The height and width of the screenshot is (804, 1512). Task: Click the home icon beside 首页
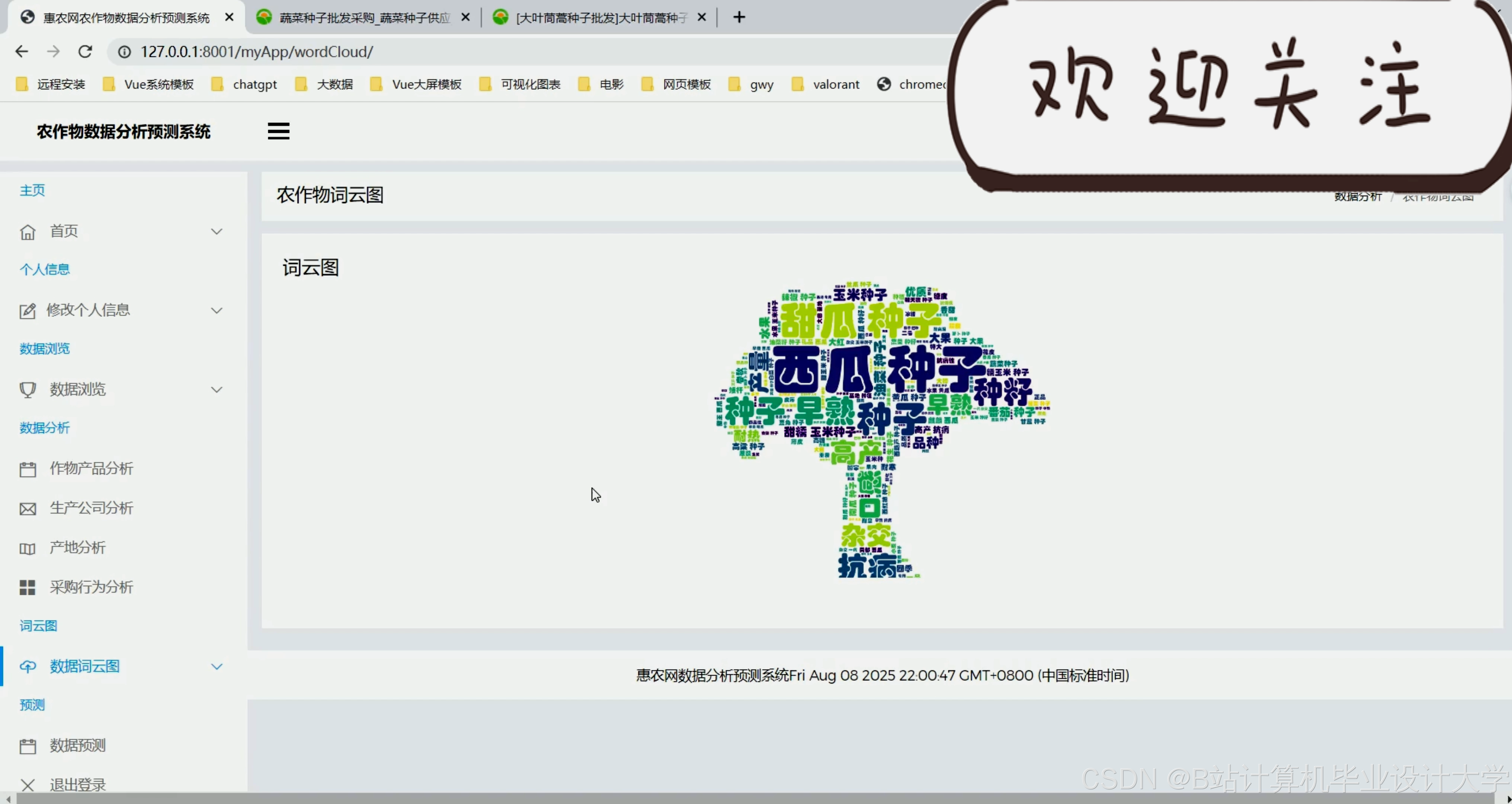28,232
